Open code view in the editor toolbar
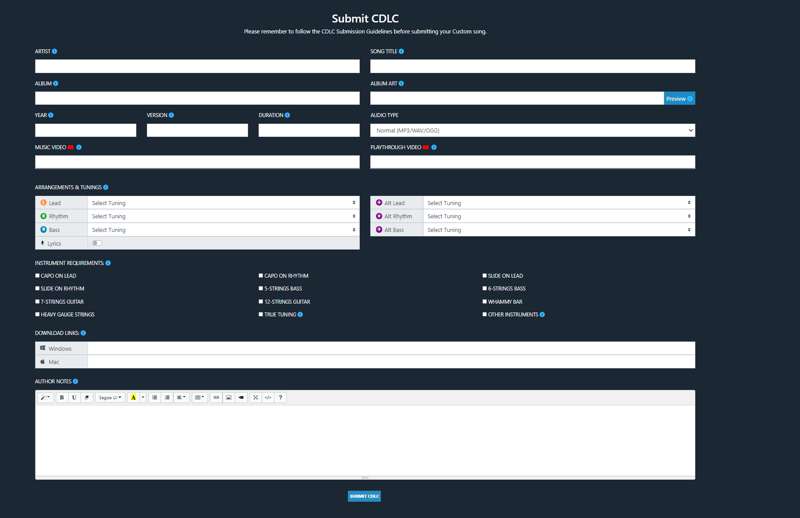 pos(268,397)
